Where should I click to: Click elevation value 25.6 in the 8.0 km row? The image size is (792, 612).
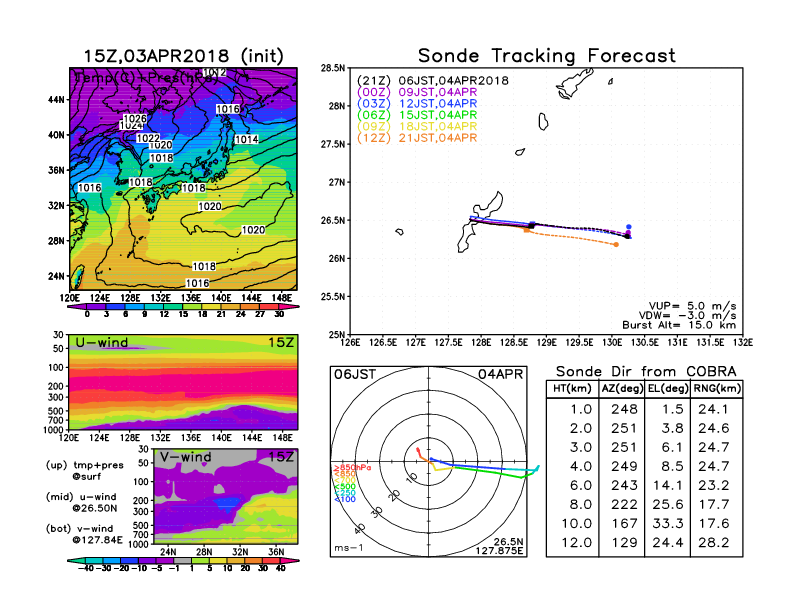pos(668,504)
